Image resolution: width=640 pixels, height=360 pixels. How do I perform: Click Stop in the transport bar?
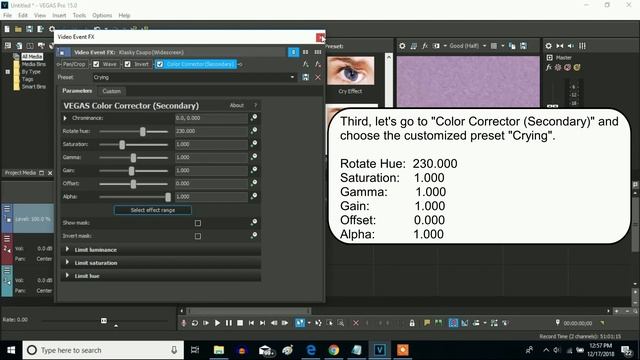pos(240,323)
